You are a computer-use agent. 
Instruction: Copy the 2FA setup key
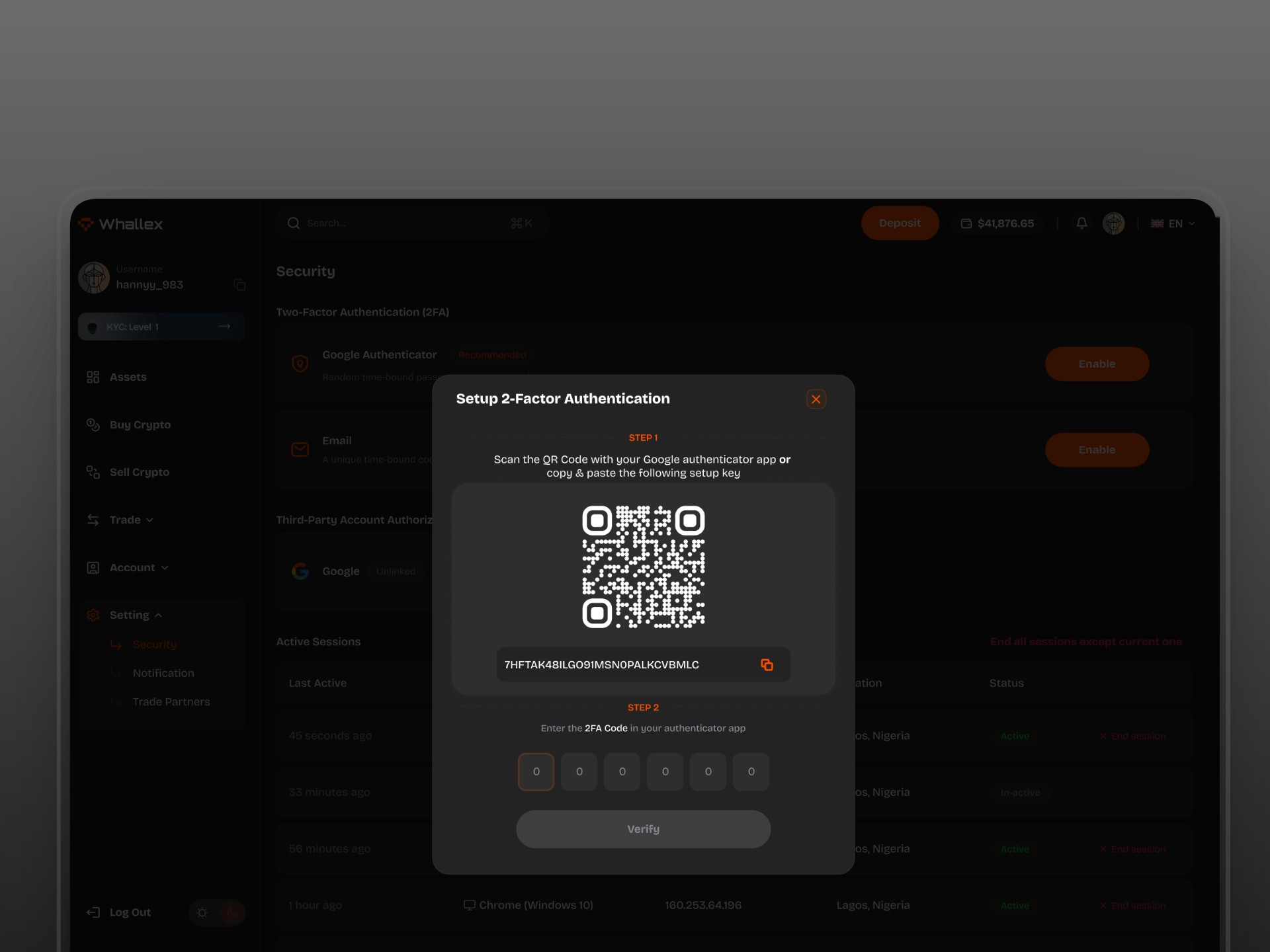click(x=767, y=664)
